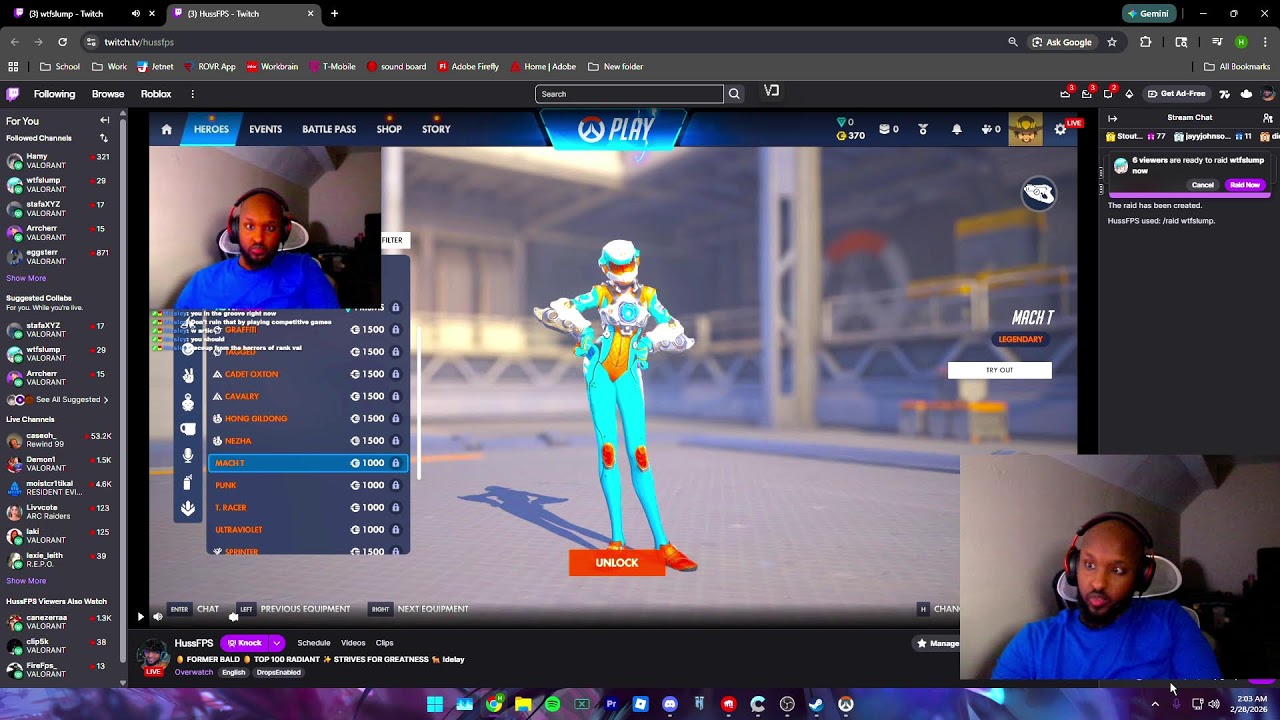Viewport: 1280px width, 720px height.
Task: Show more live channels
Action: tap(26, 581)
